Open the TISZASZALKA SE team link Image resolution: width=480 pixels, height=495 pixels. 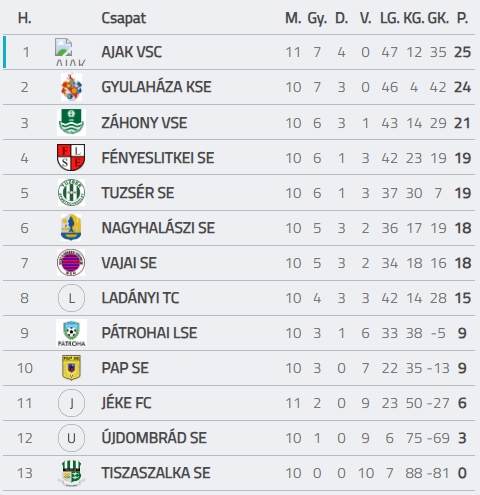156,473
